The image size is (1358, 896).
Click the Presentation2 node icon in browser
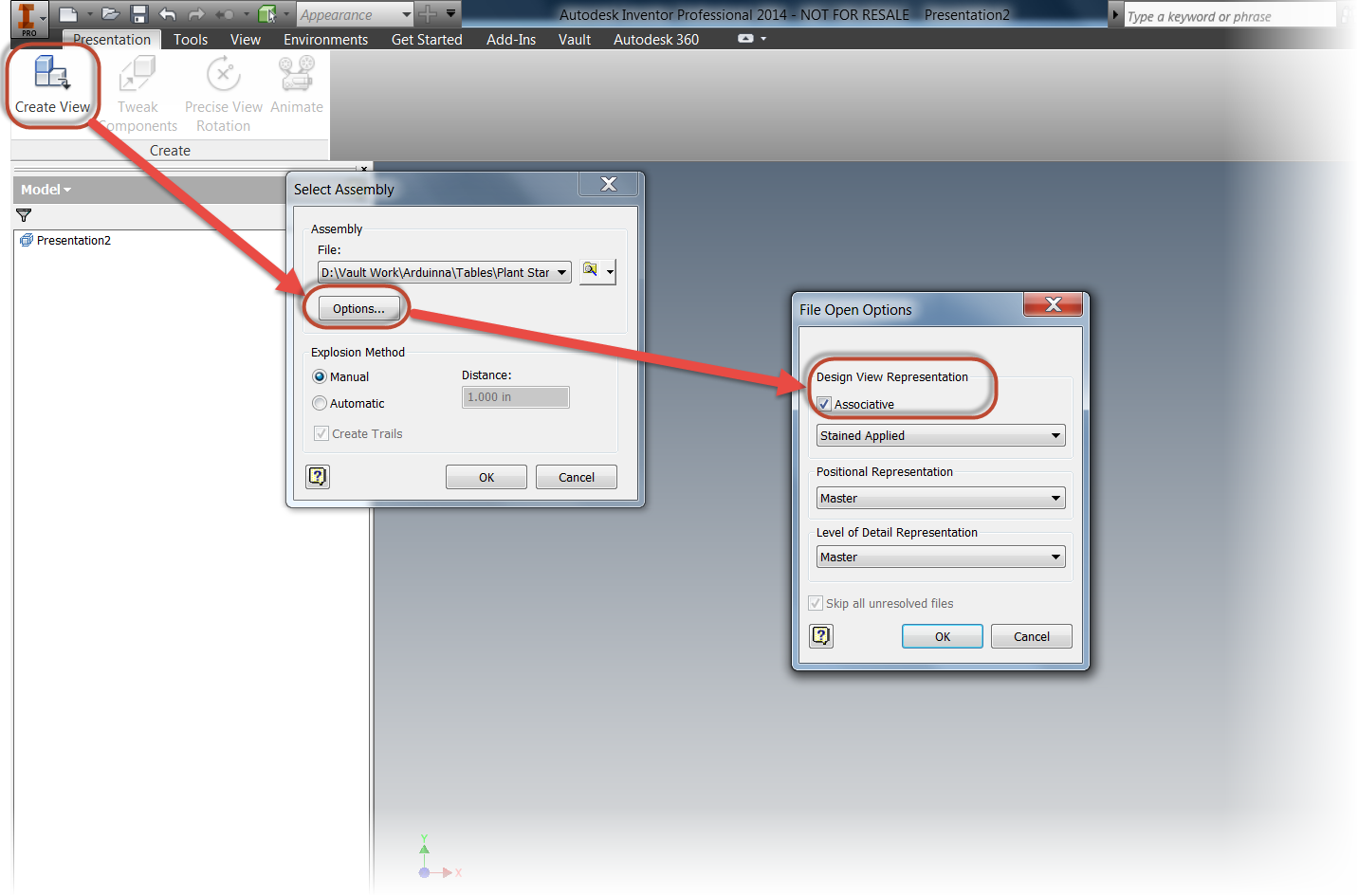pyautogui.click(x=27, y=240)
